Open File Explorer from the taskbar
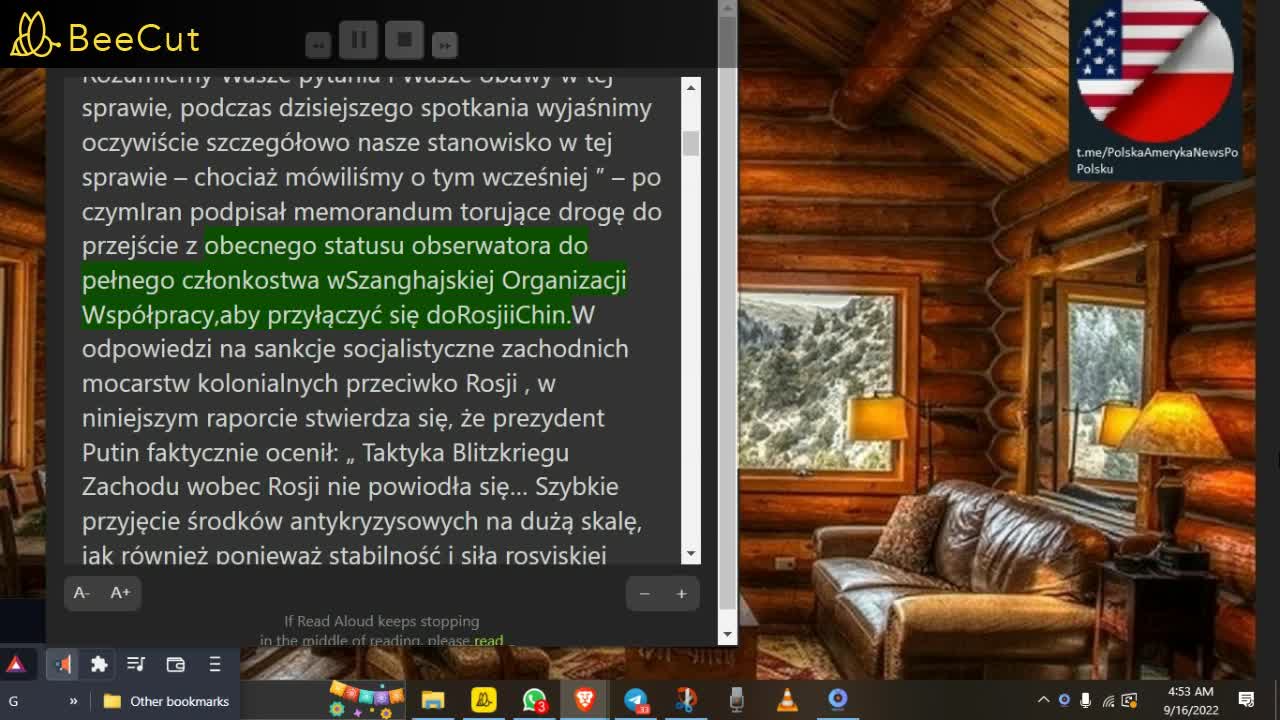The width and height of the screenshot is (1280, 720). [433, 700]
